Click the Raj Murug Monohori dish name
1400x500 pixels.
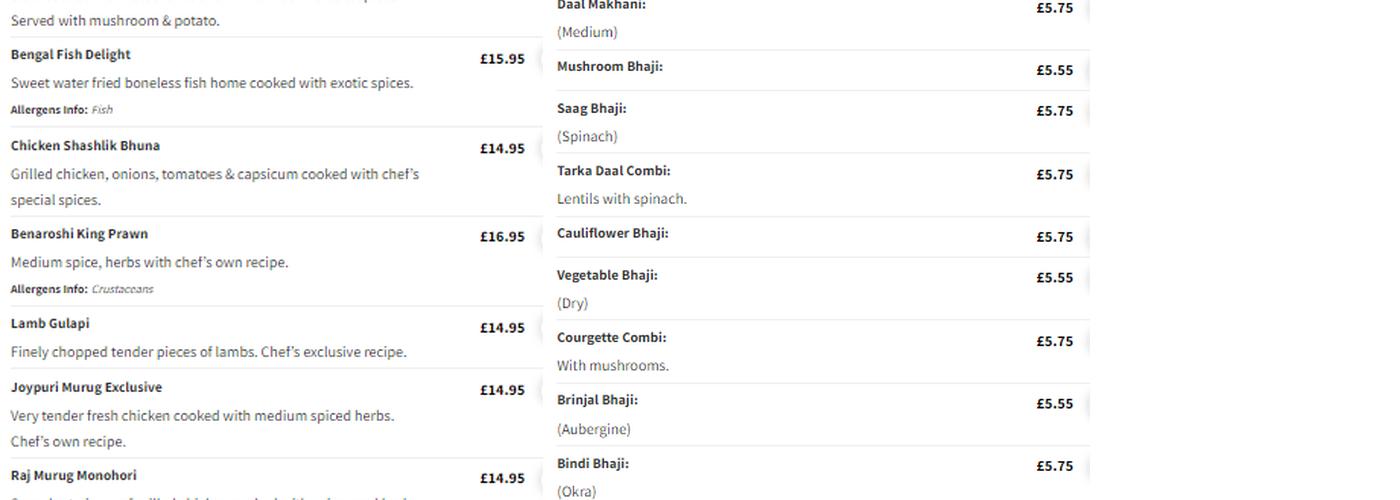[x=74, y=476]
